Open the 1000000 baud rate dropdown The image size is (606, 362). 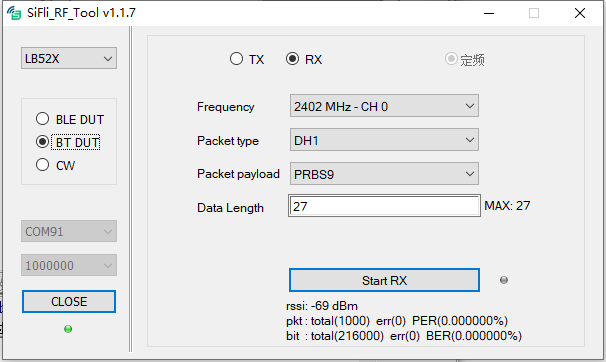pyautogui.click(x=69, y=265)
